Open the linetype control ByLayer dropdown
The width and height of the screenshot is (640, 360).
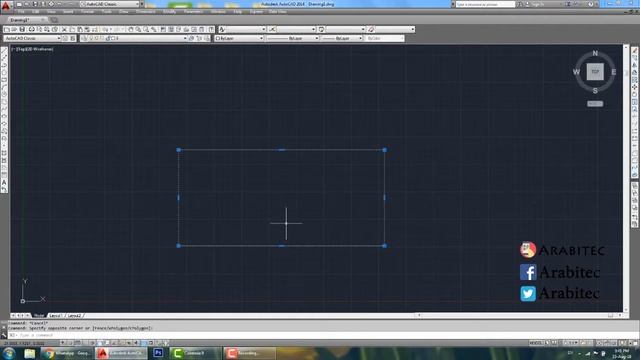292,38
